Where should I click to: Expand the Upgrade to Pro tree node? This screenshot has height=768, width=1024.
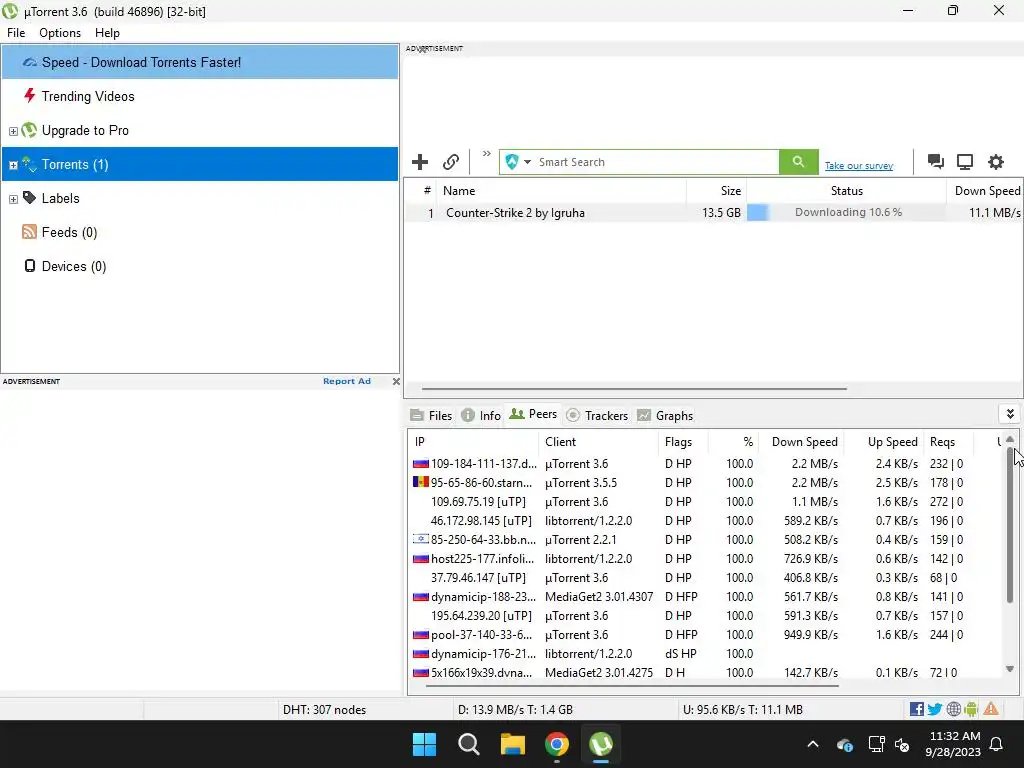(13, 131)
